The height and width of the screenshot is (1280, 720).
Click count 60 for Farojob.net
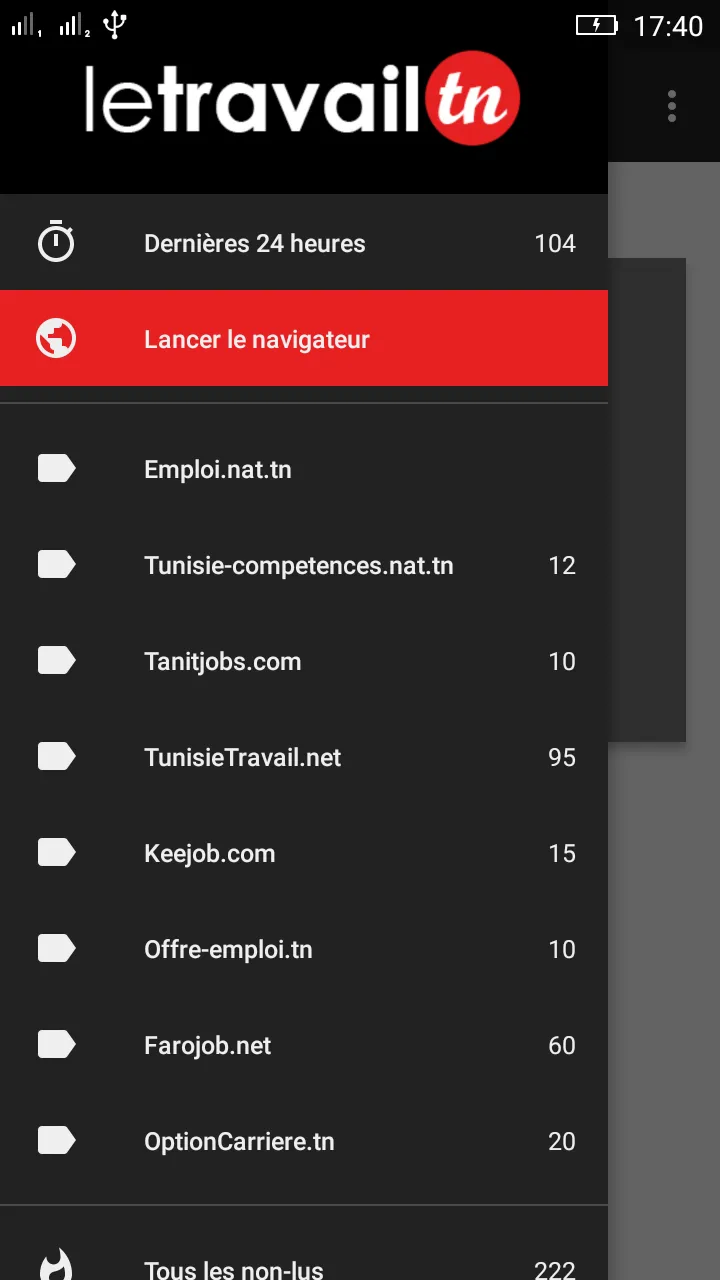tap(562, 1046)
